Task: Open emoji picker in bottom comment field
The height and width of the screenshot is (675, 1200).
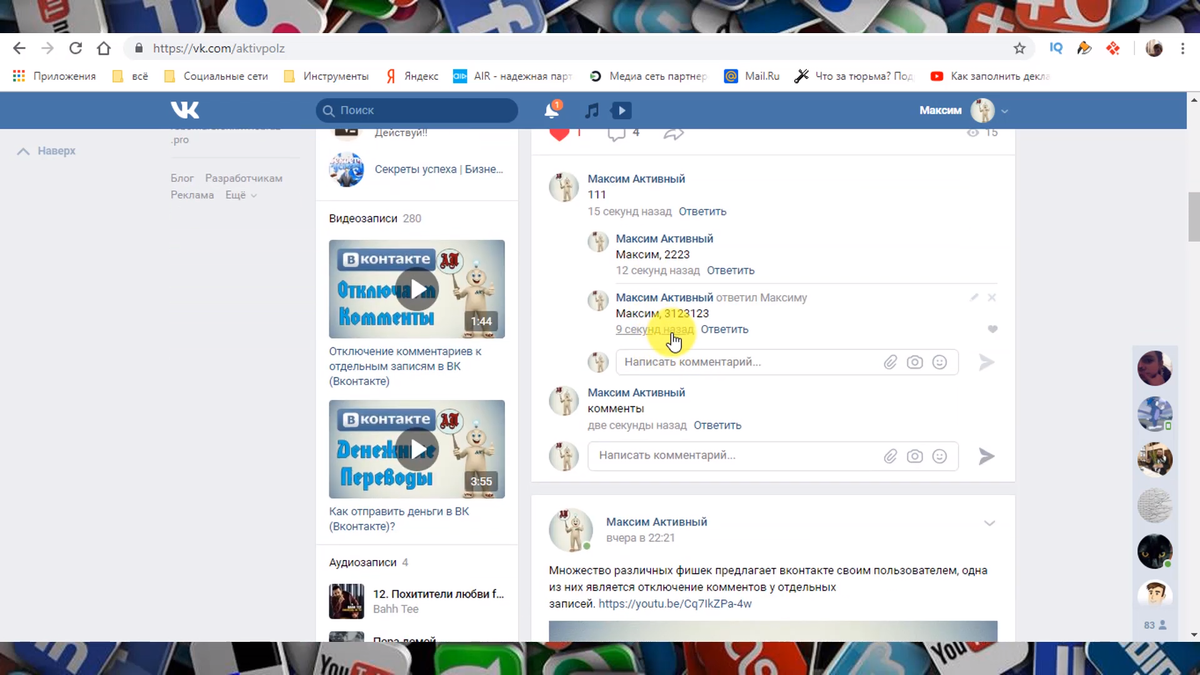Action: [x=940, y=456]
